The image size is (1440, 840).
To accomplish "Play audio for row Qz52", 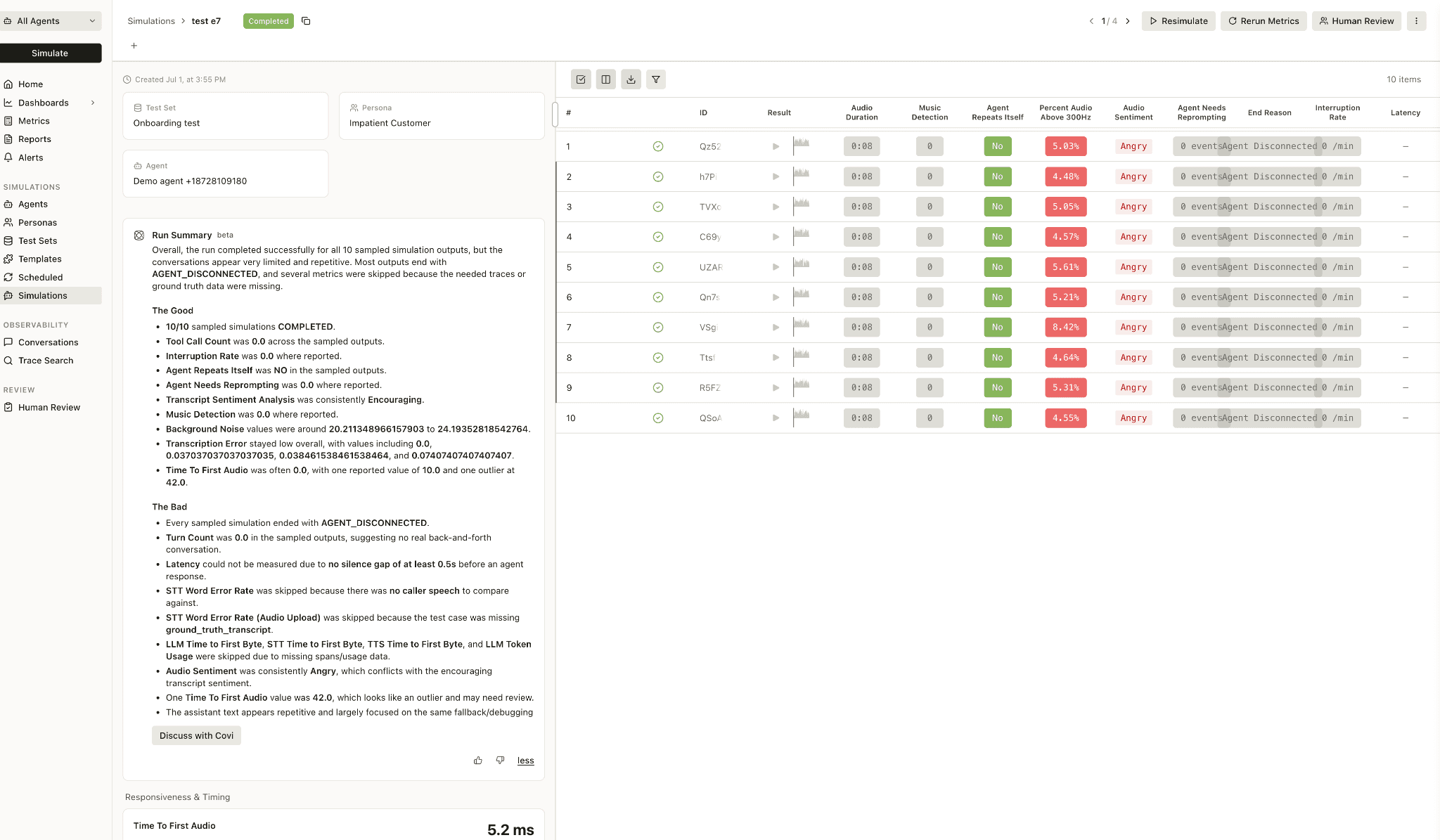I will click(776, 146).
